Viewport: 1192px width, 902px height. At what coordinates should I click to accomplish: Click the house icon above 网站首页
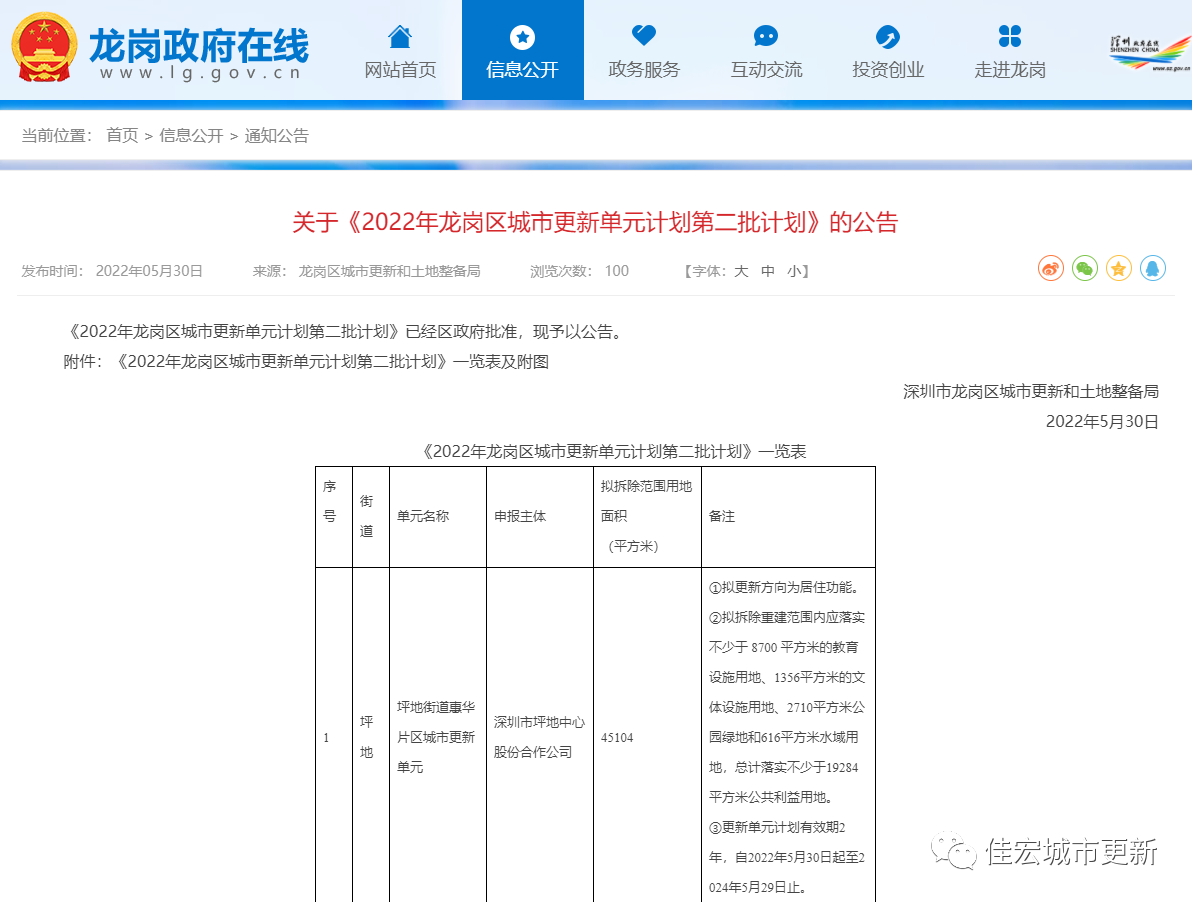point(400,37)
